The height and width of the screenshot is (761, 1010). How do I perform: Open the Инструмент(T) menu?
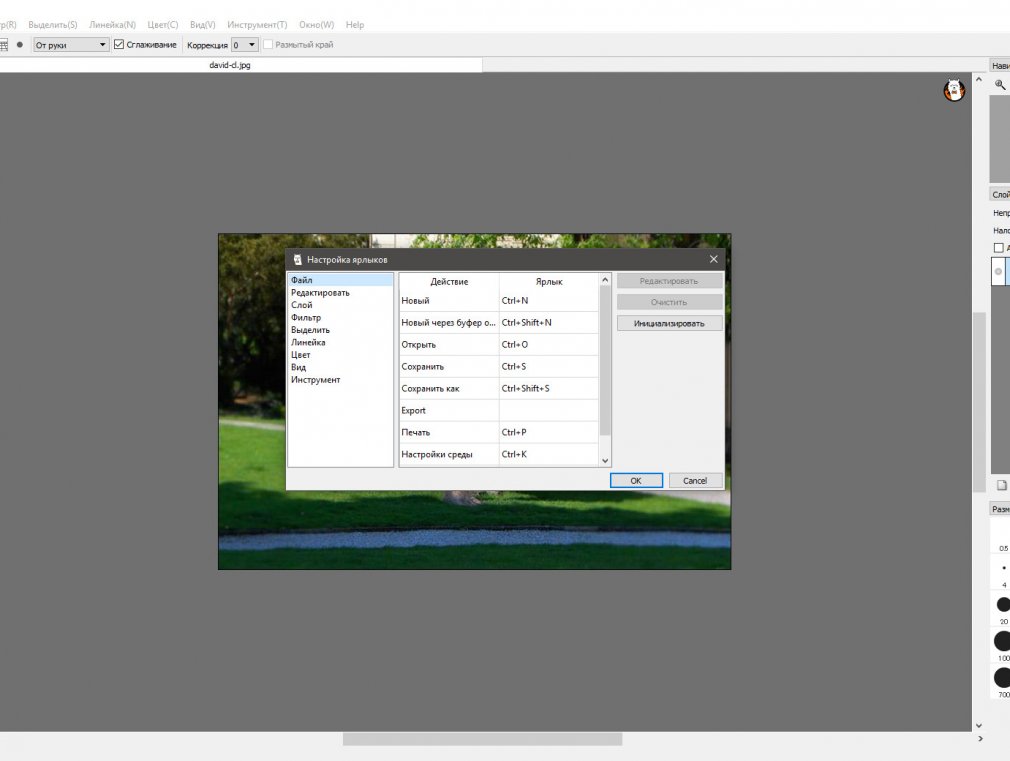pyautogui.click(x=257, y=24)
